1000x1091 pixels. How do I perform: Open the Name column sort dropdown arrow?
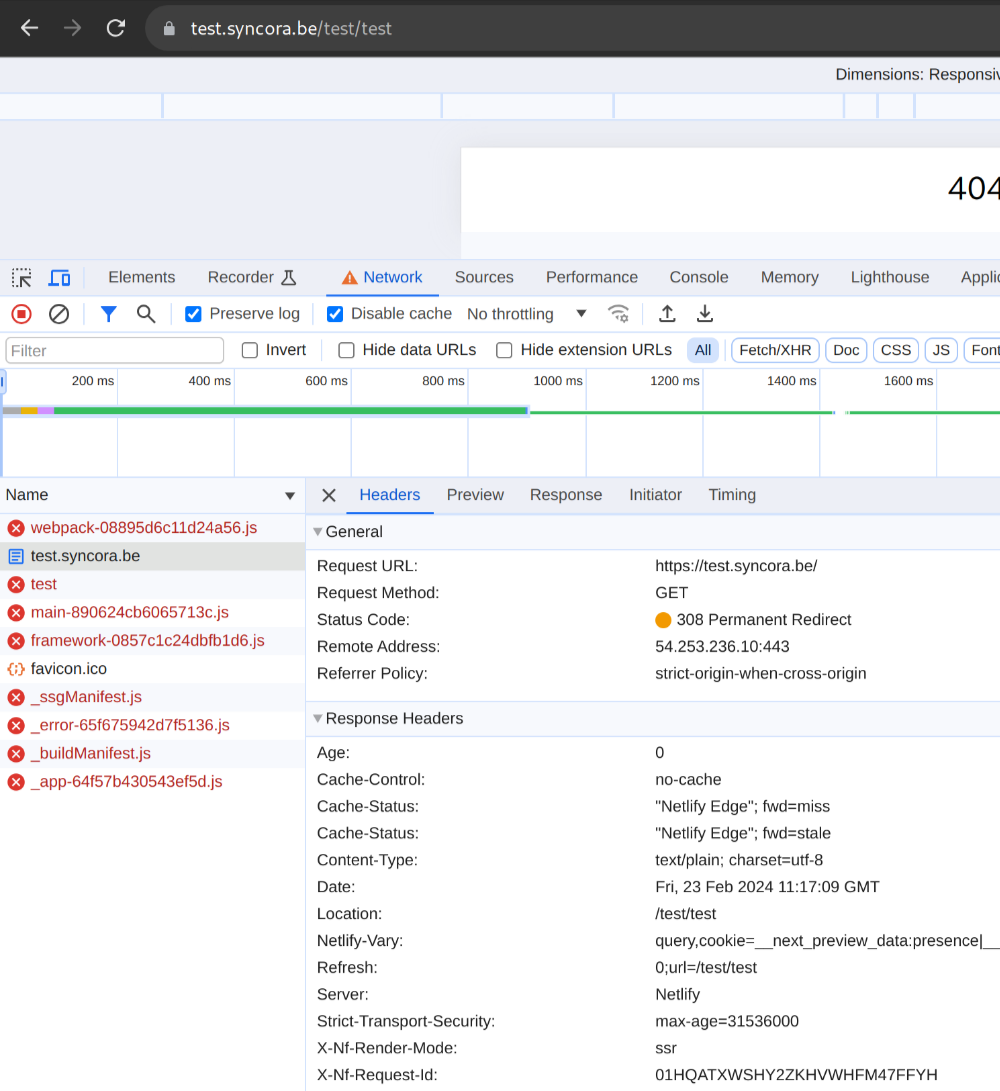point(290,496)
